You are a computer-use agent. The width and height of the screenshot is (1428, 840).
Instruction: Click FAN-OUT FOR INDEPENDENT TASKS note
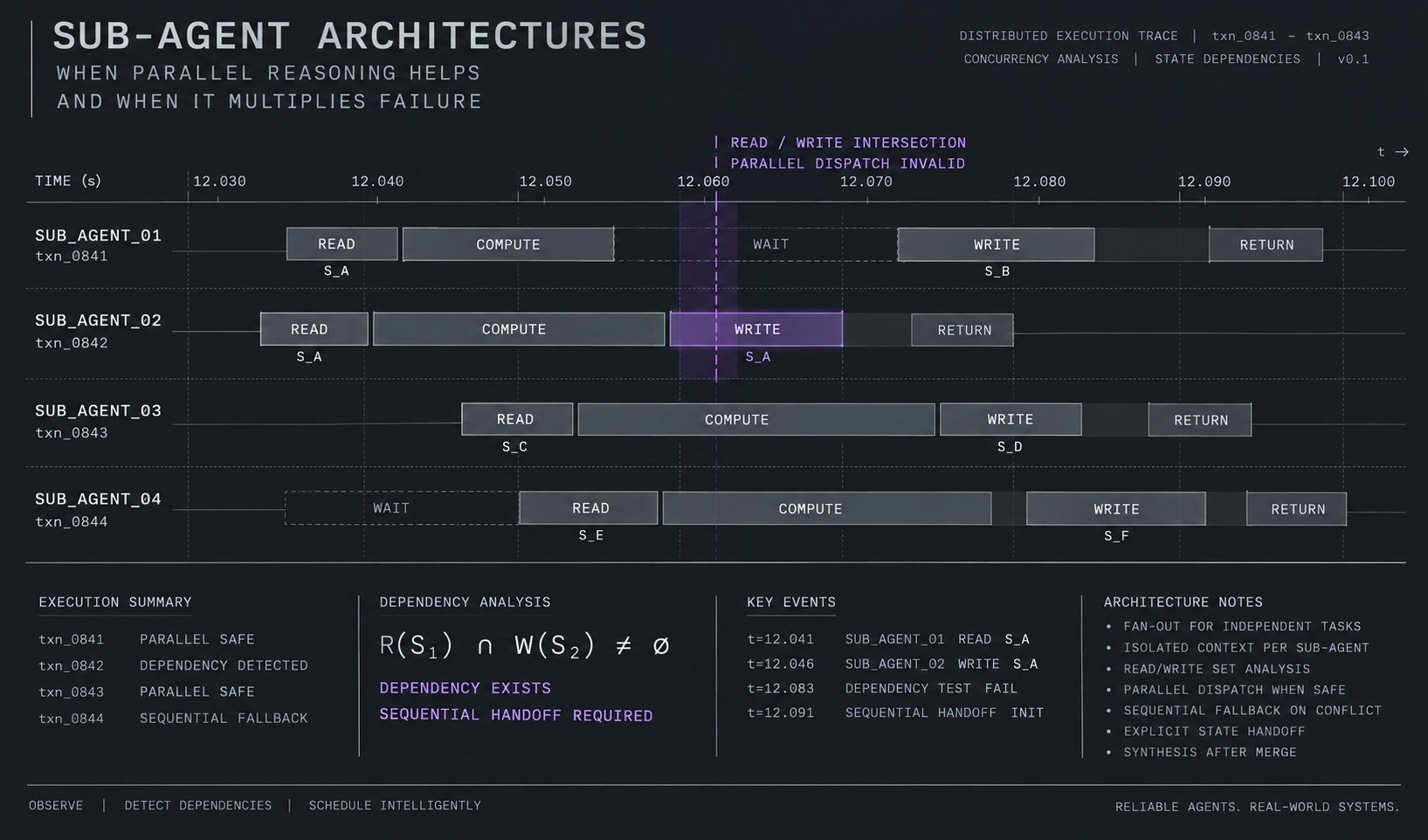[1242, 626]
